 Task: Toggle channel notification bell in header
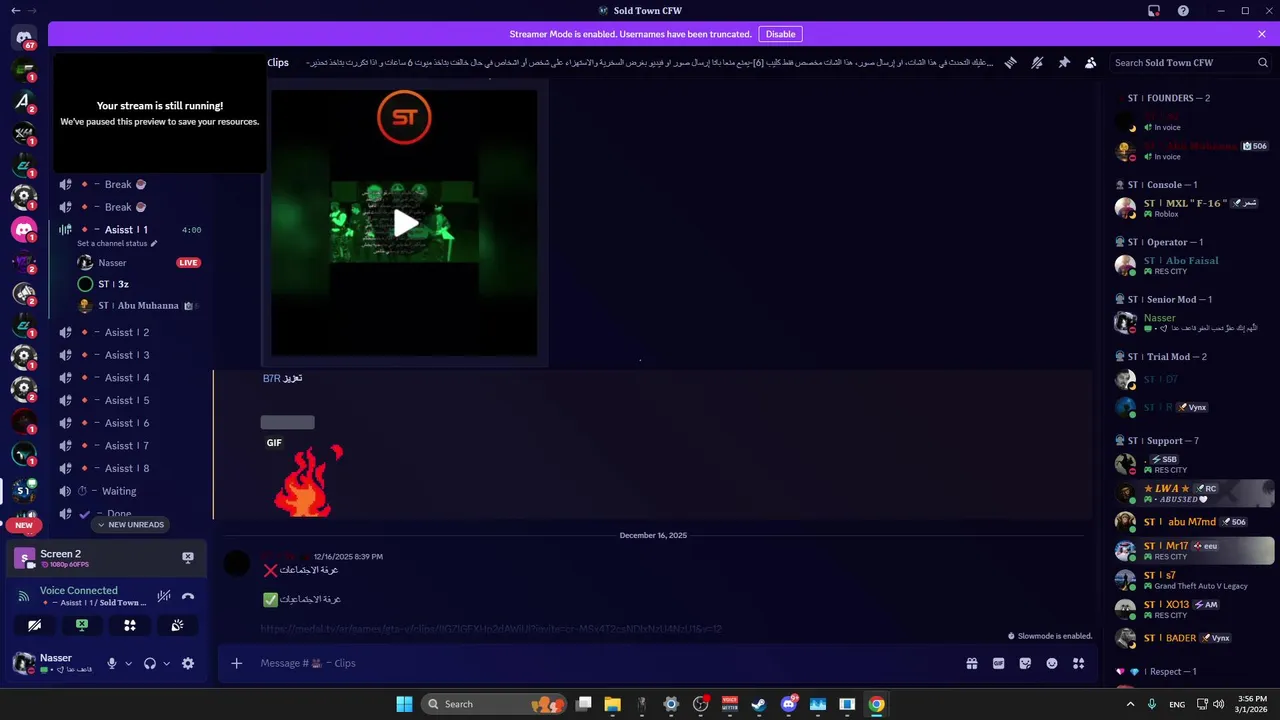[x=1037, y=62]
